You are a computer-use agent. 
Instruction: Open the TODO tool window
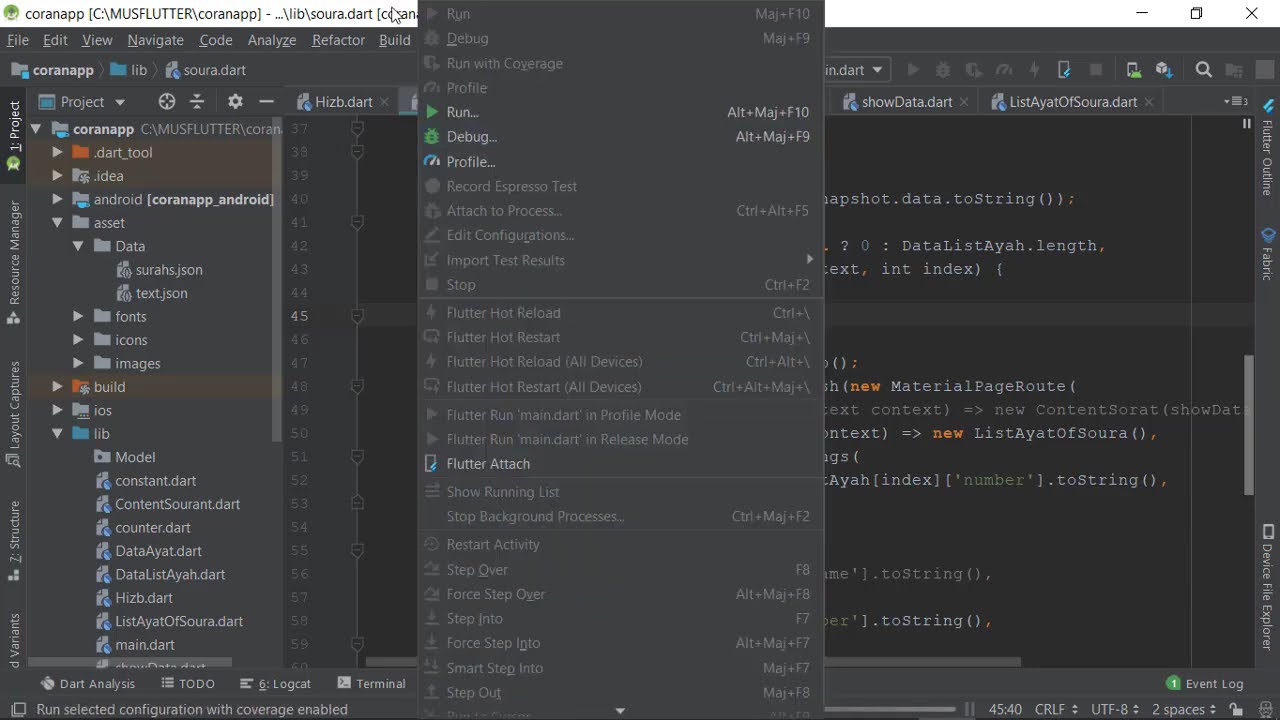pos(188,684)
